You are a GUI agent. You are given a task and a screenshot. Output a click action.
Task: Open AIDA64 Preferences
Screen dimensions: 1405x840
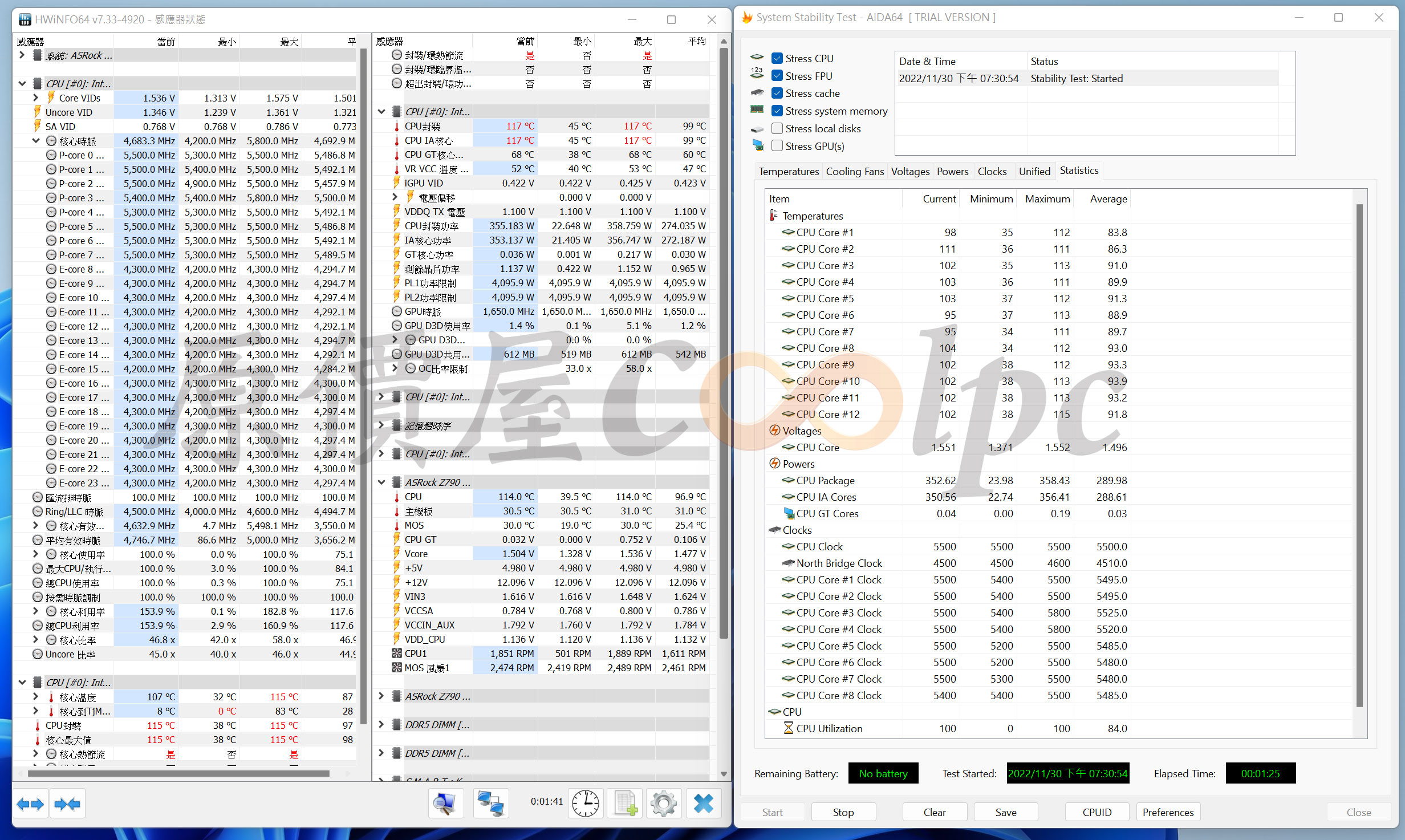(x=1168, y=812)
